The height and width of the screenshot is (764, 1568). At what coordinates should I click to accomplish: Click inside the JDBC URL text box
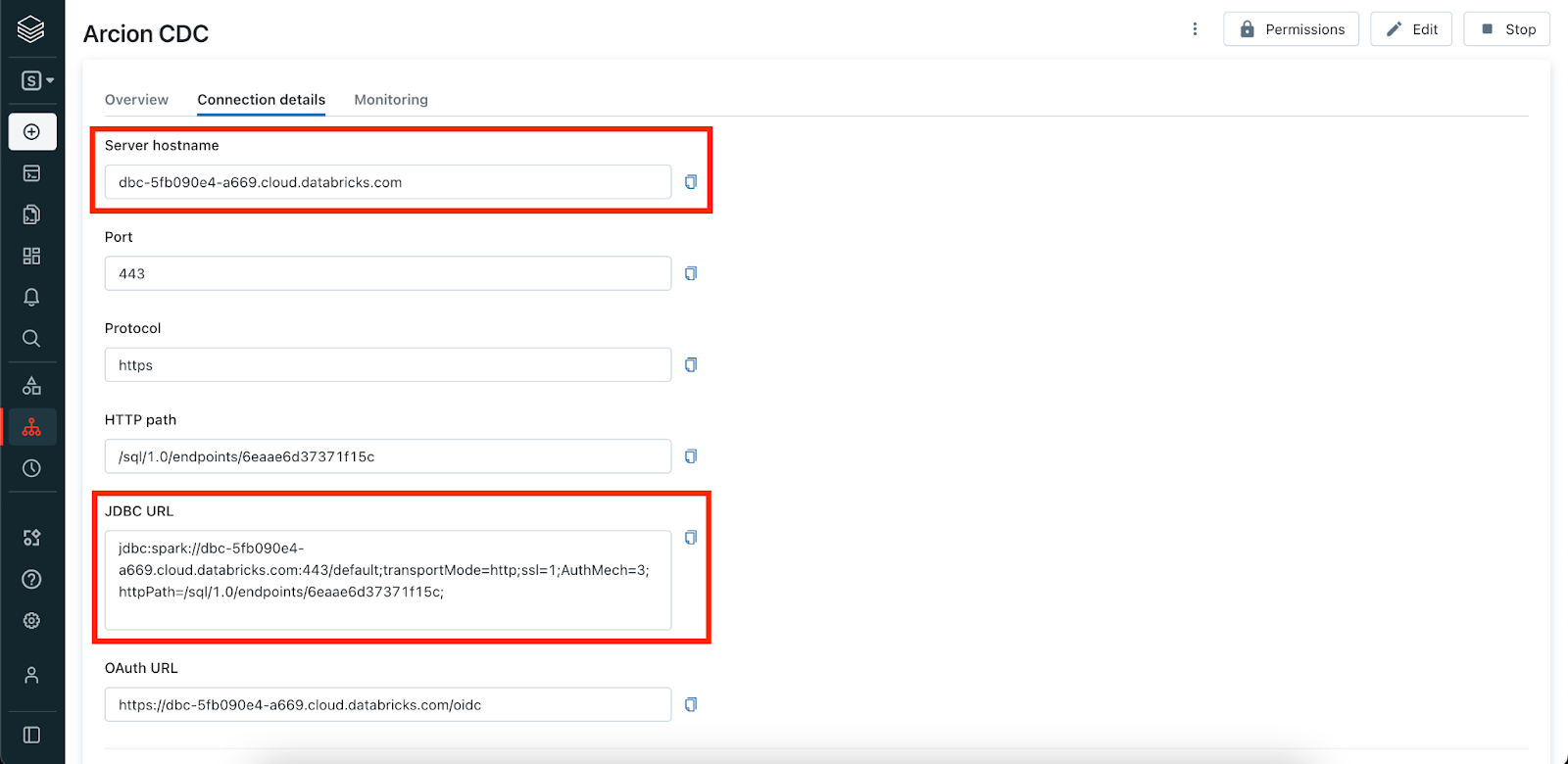[388, 580]
